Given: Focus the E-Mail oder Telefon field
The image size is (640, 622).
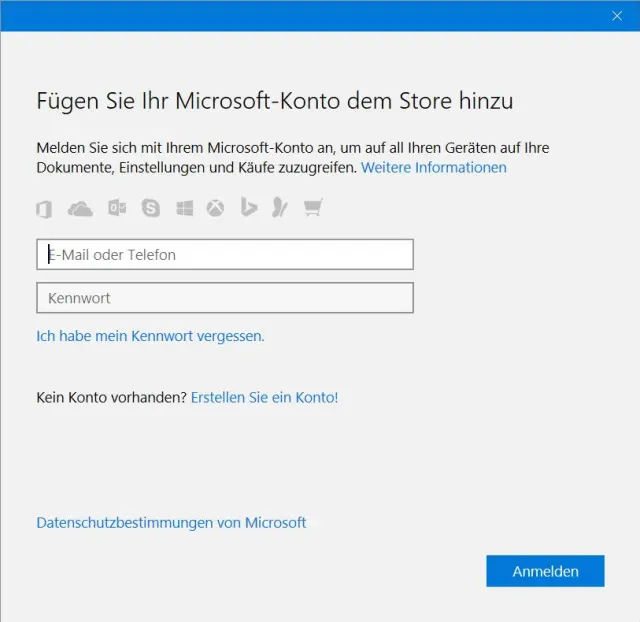Looking at the screenshot, I should click(225, 255).
